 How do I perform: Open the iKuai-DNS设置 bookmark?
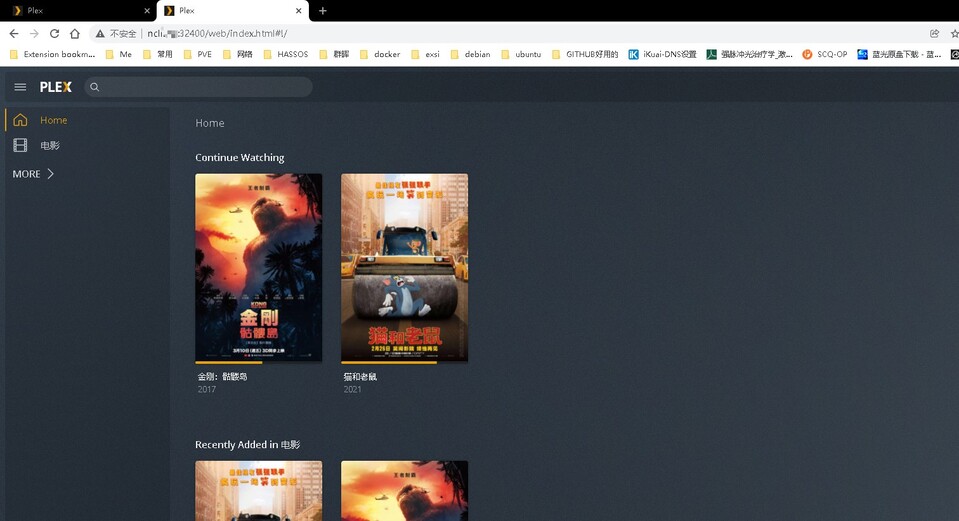click(x=663, y=54)
